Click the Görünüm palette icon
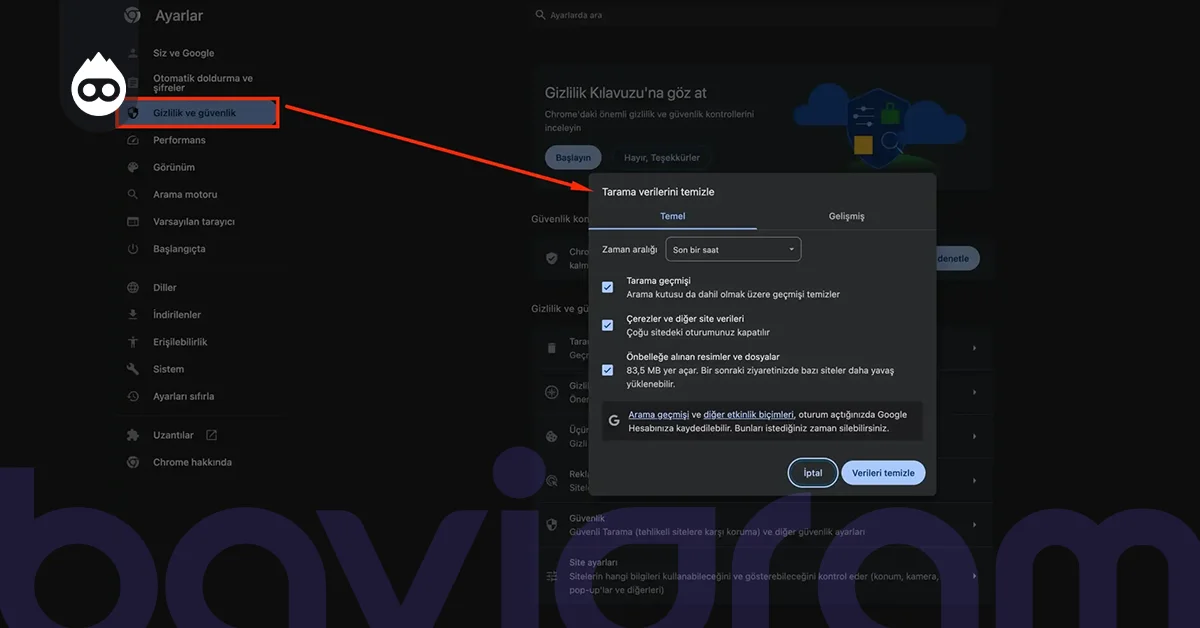This screenshot has width=1200, height=628. tap(132, 167)
